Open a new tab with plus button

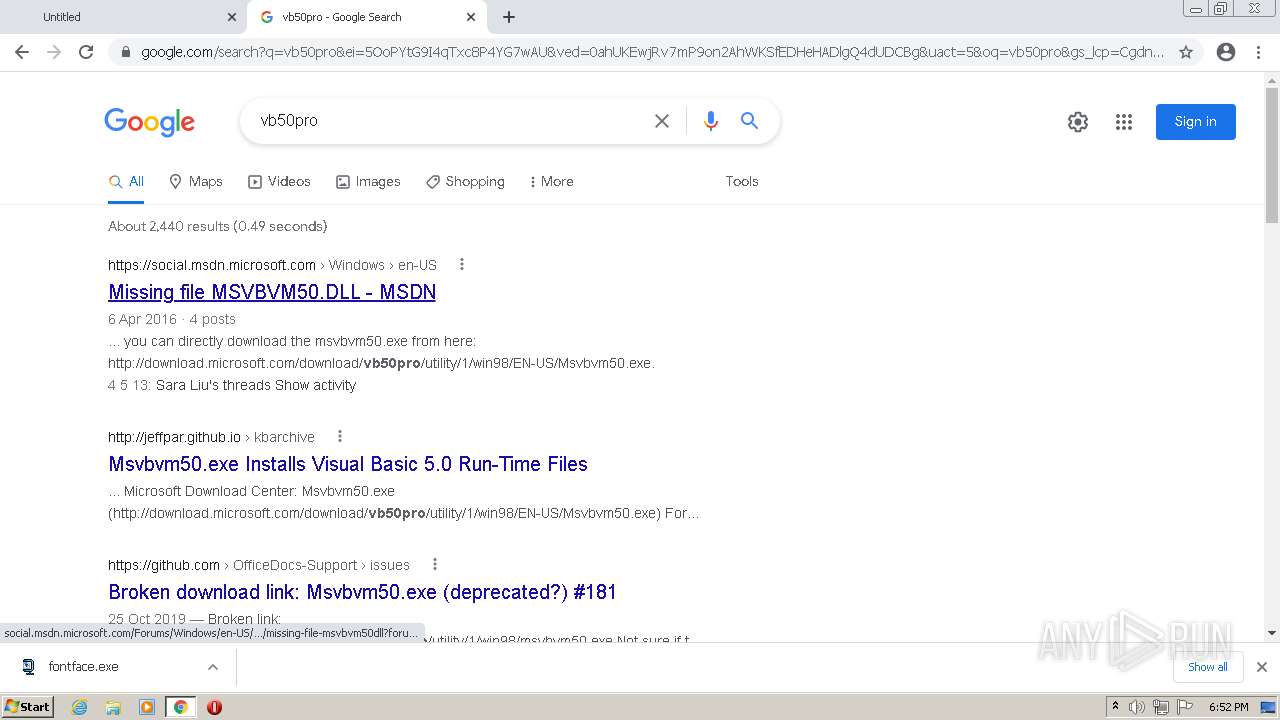pos(509,17)
